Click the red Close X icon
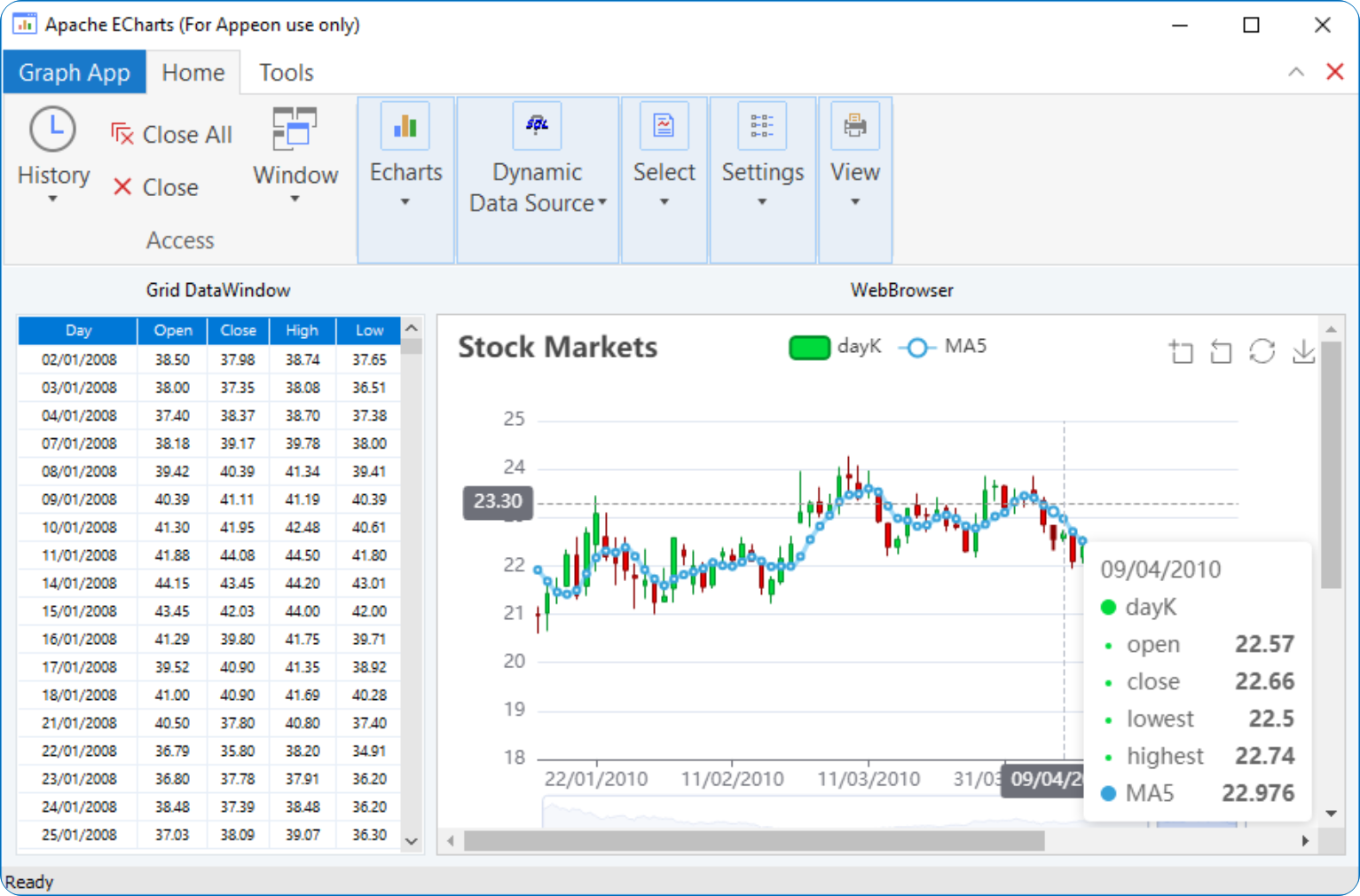1360x896 pixels. click(122, 187)
